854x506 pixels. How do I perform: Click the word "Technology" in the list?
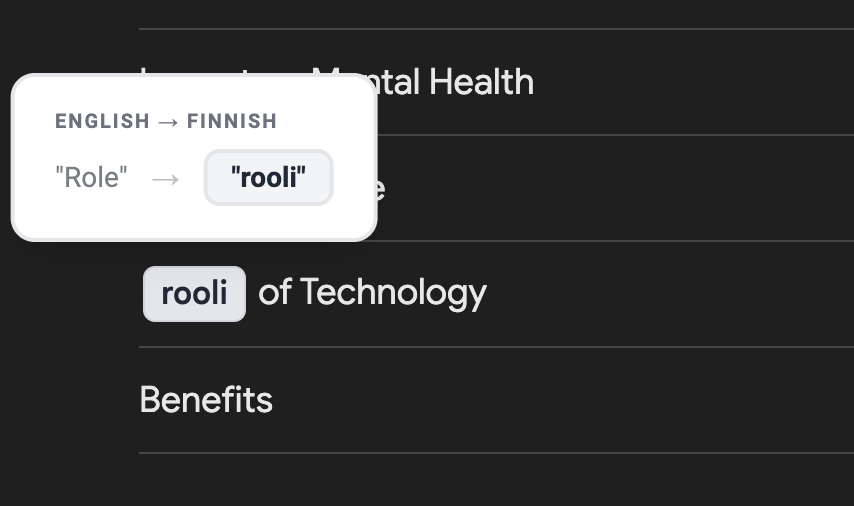(393, 293)
